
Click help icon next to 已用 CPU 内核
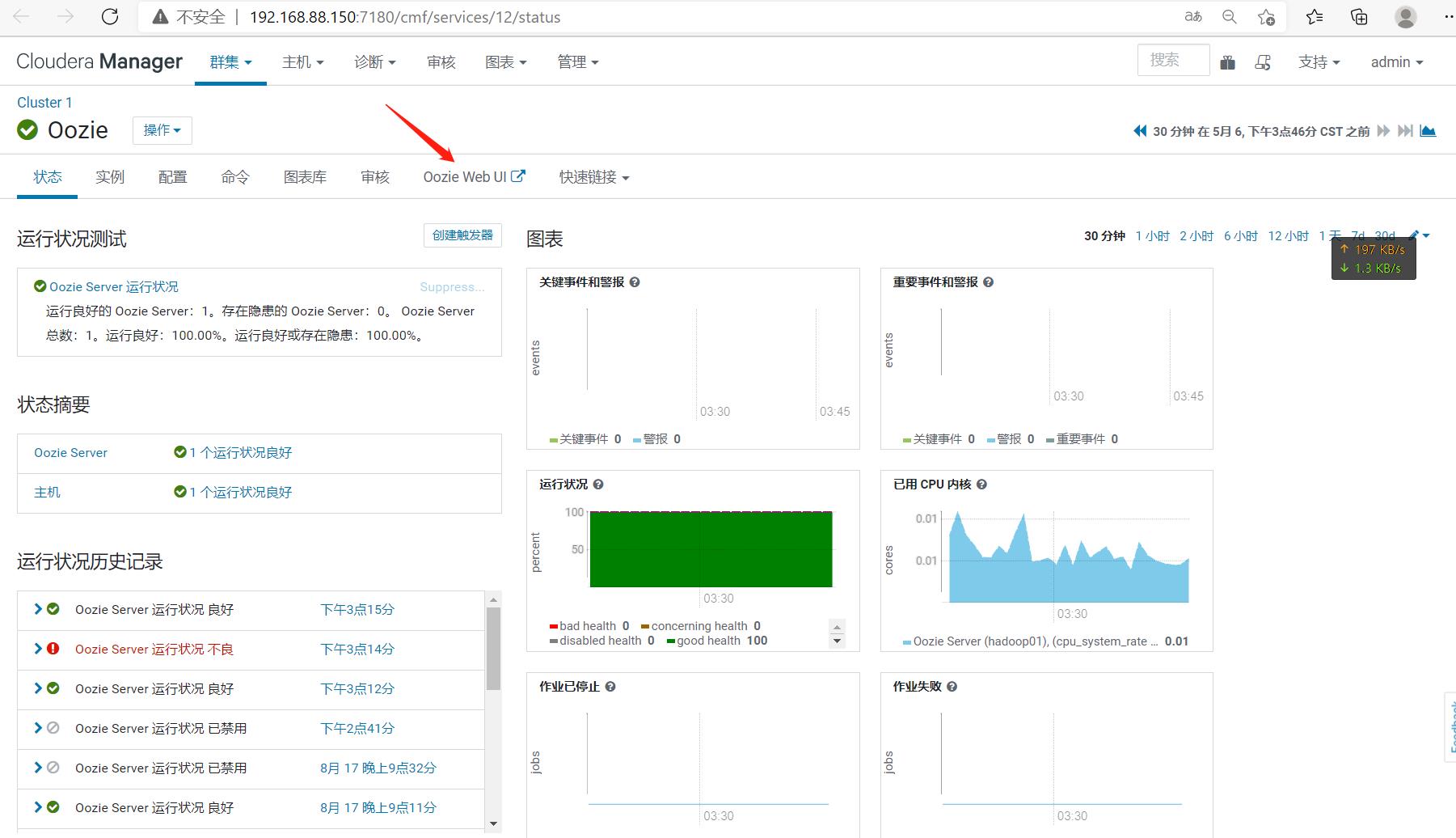981,485
